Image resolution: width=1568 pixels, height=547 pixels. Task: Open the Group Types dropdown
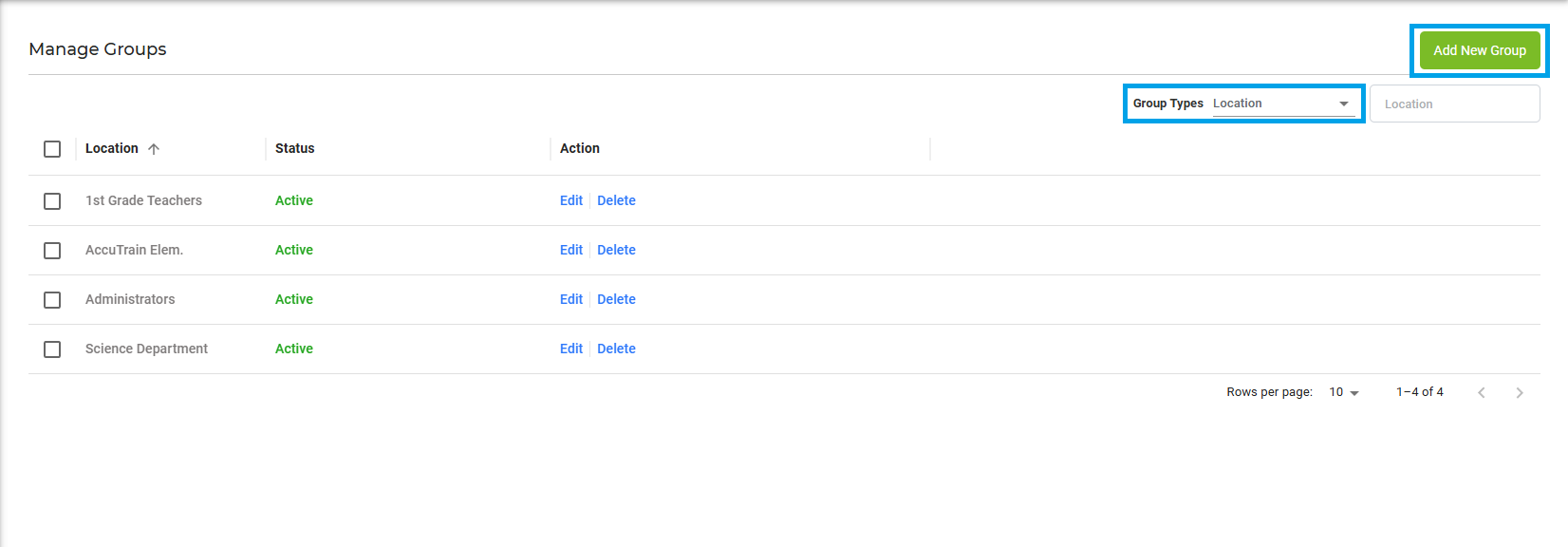(1281, 104)
